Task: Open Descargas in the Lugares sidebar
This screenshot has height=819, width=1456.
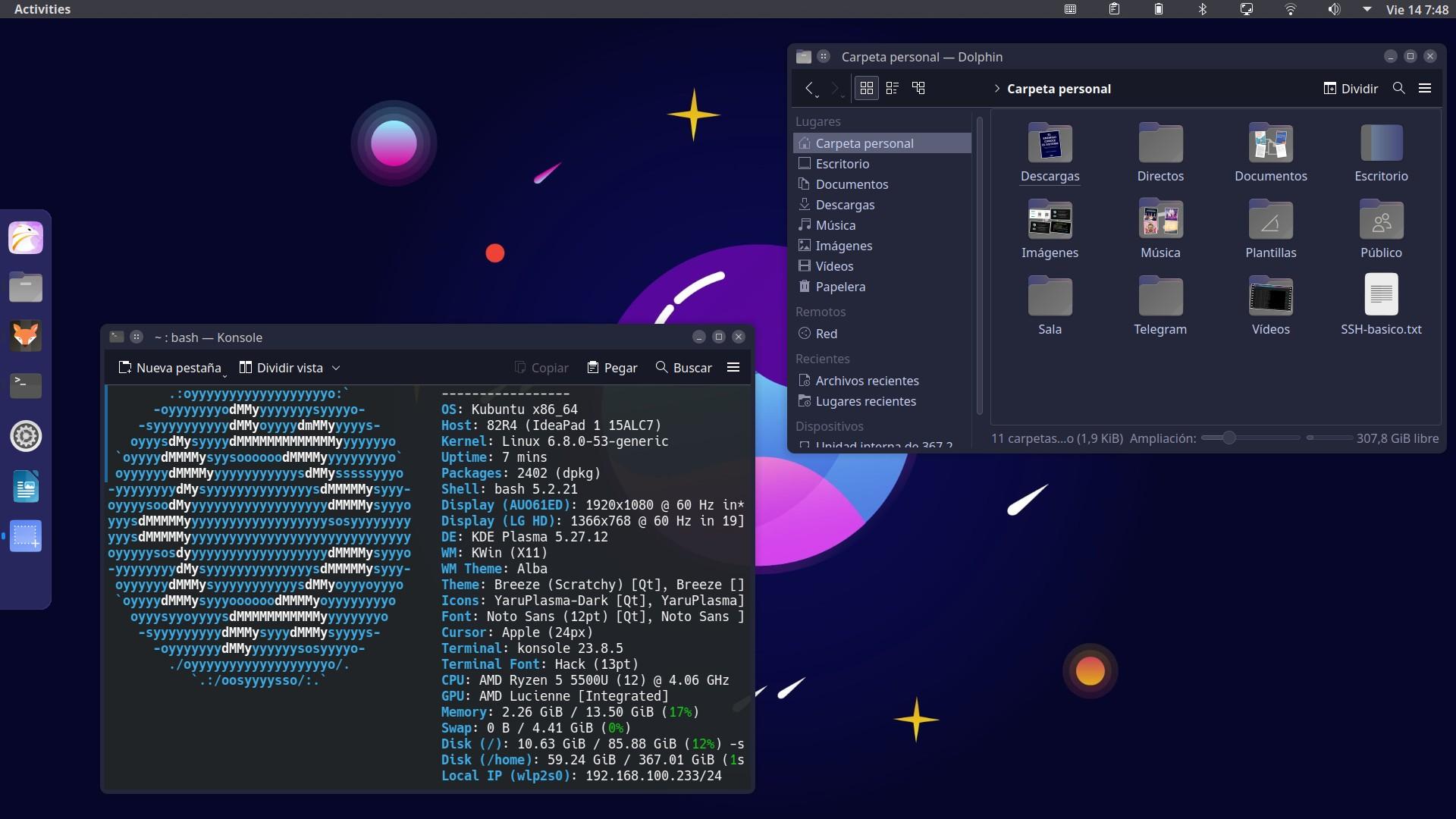Action: pos(882,205)
